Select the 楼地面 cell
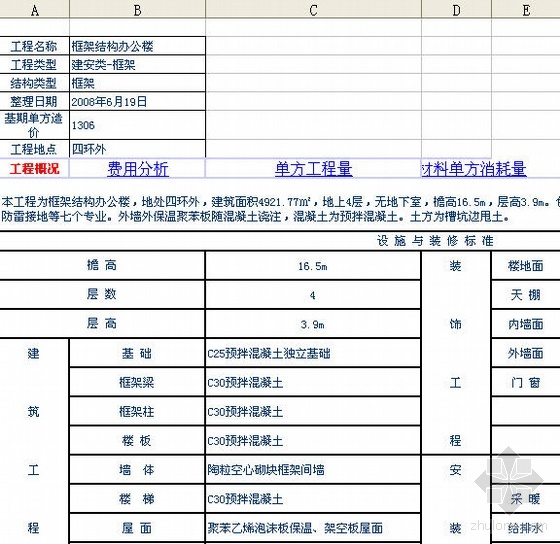 click(526, 266)
